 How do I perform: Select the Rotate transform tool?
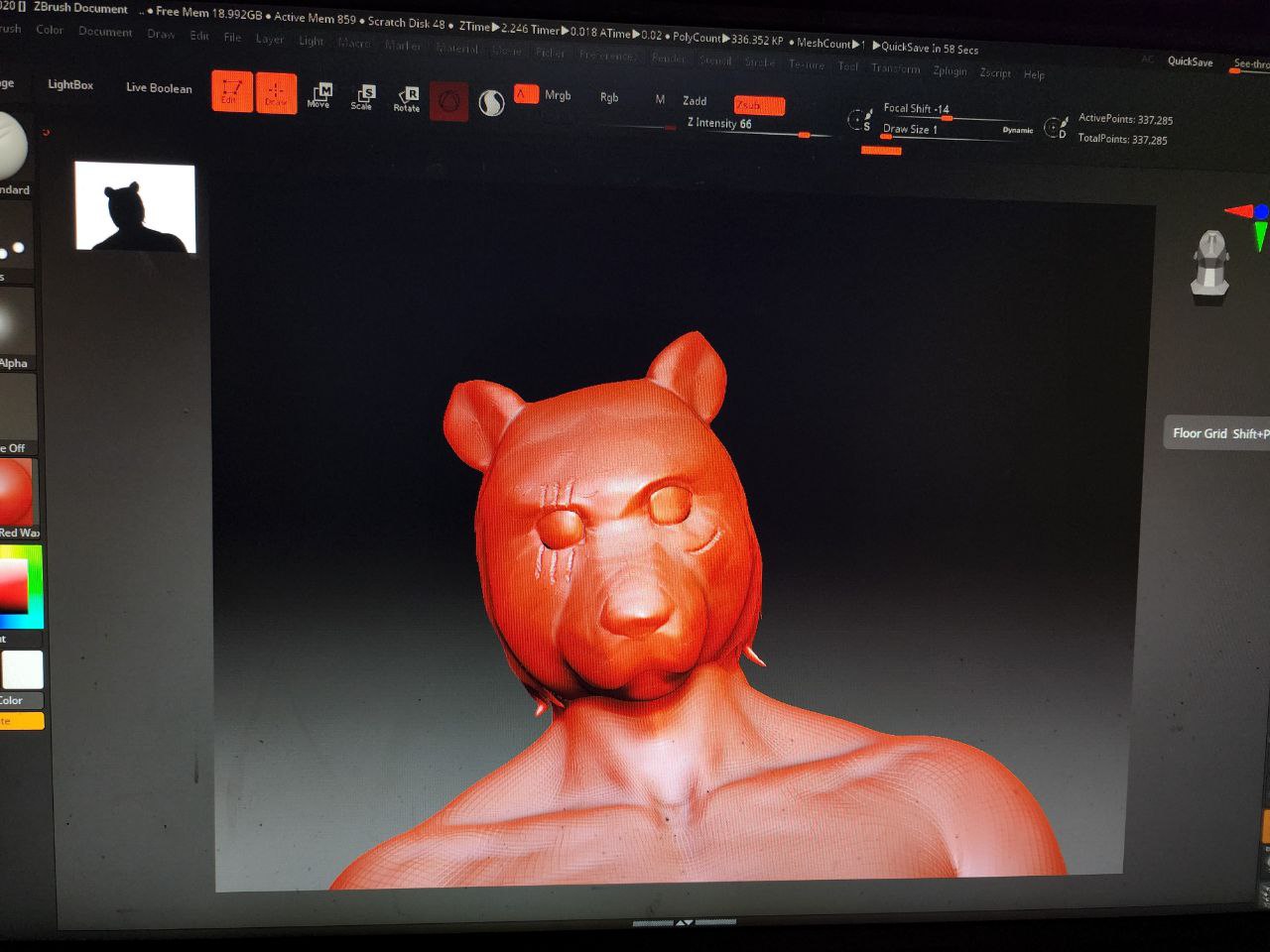407,98
